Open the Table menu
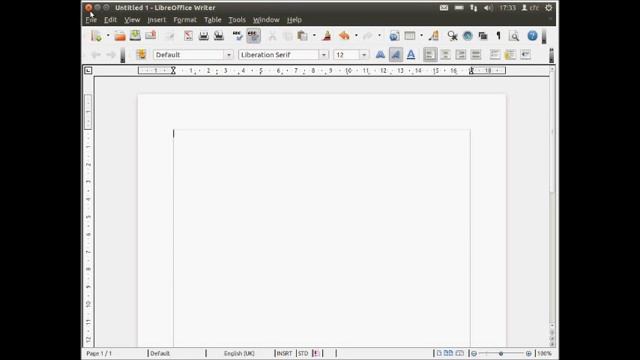This screenshot has width=640, height=360. (x=213, y=20)
